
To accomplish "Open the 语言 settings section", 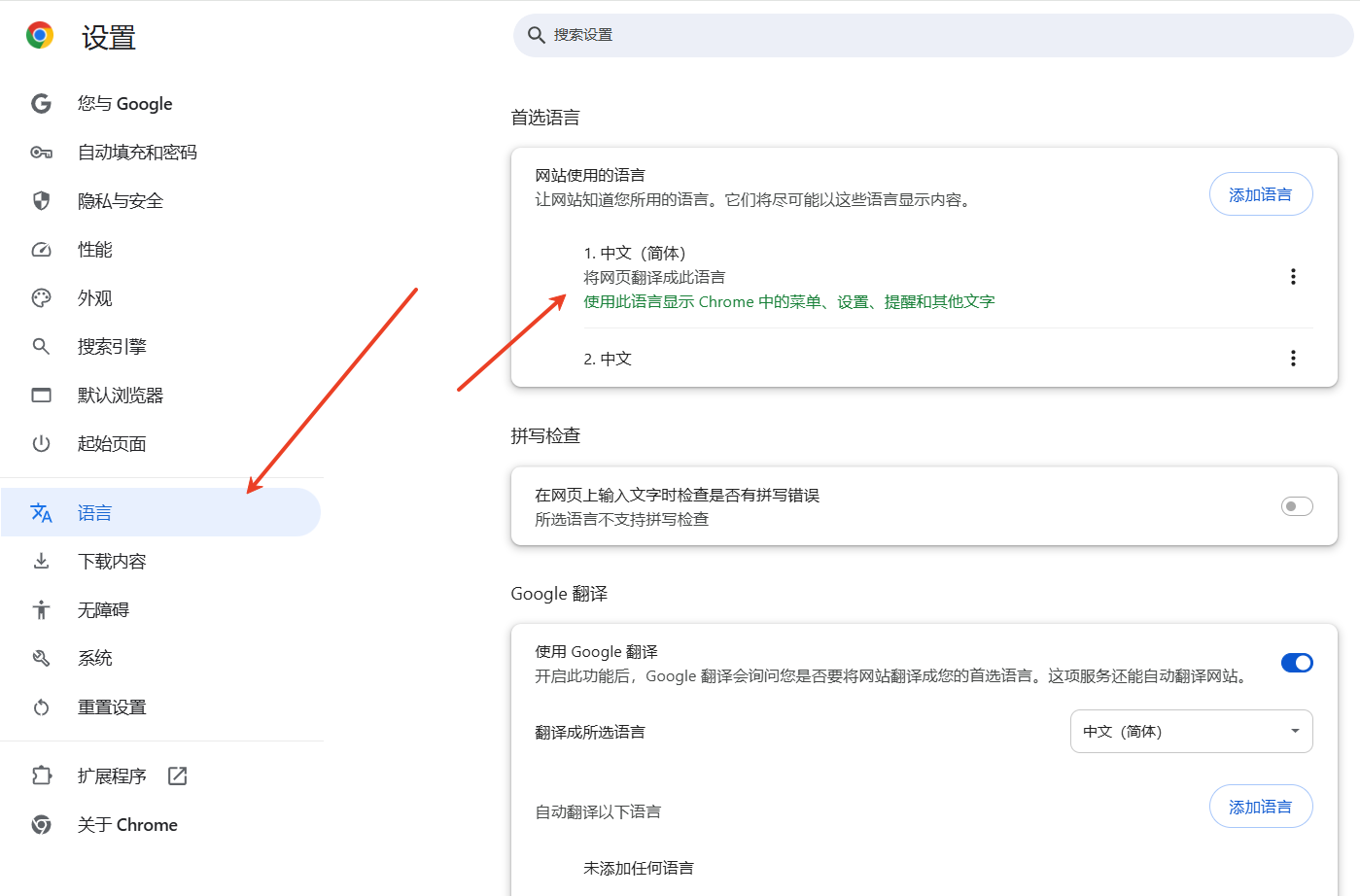I will click(x=95, y=513).
